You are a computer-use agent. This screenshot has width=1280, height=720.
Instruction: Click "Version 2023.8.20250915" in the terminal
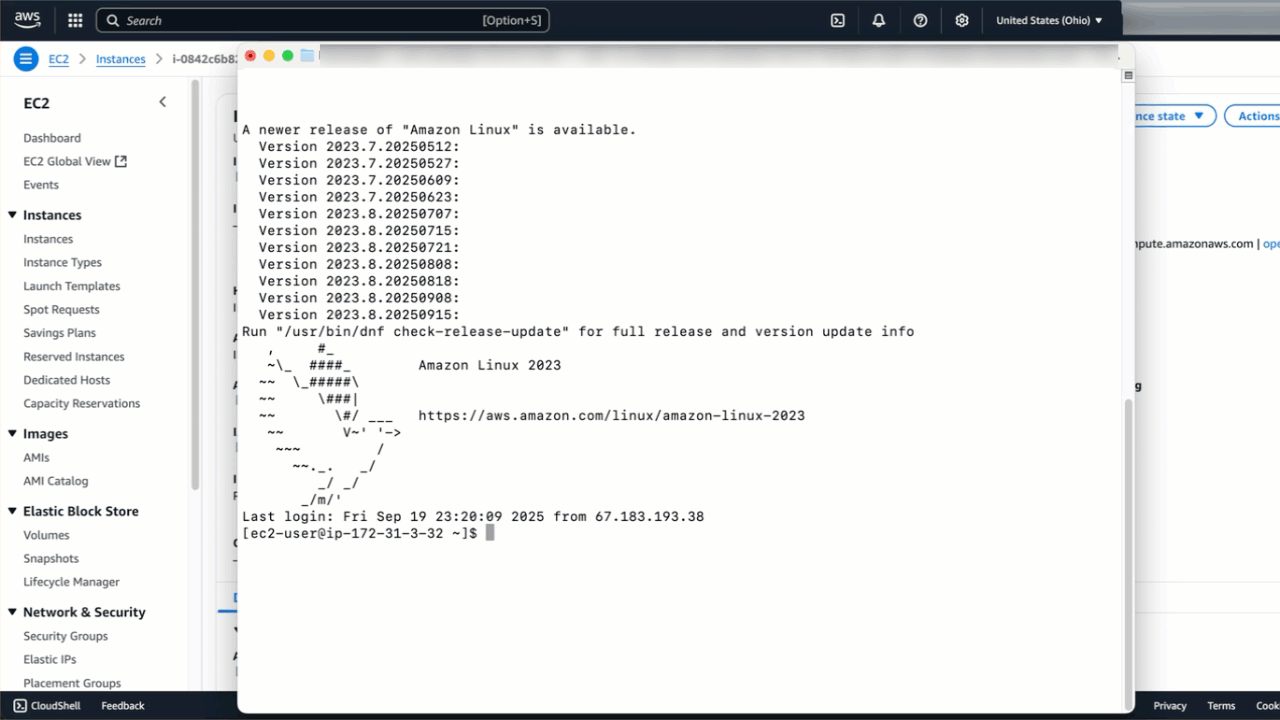pos(359,315)
